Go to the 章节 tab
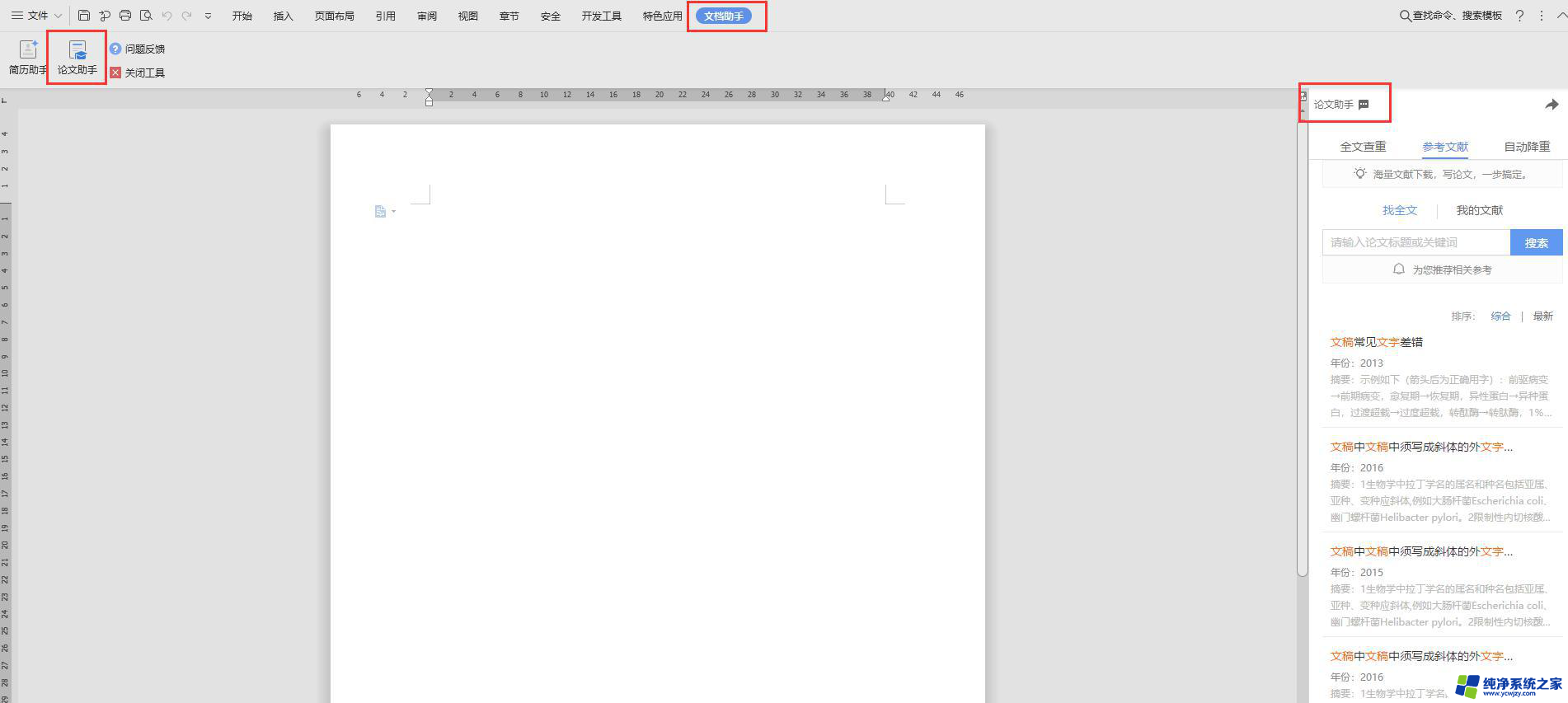1568x703 pixels. [509, 16]
